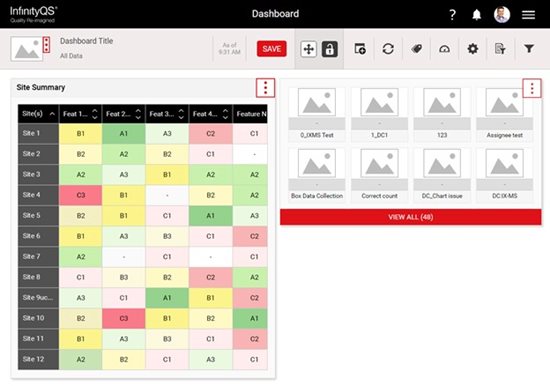The image size is (550, 386).
Task: Open the data collection tile options menu
Action: [x=532, y=88]
